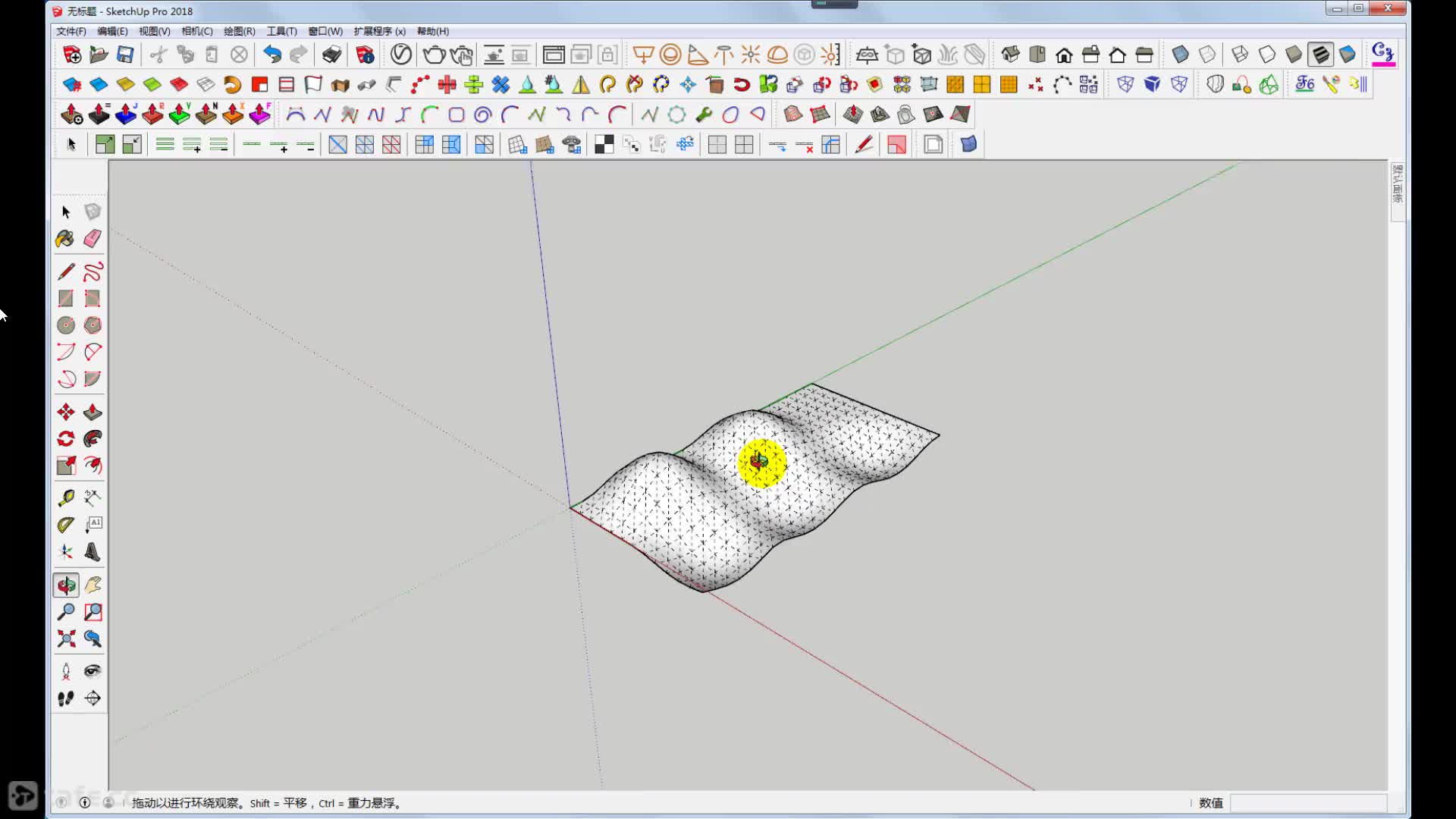The height and width of the screenshot is (819, 1456).
Task: Click the F6 plugin icon
Action: pyautogui.click(x=1304, y=84)
